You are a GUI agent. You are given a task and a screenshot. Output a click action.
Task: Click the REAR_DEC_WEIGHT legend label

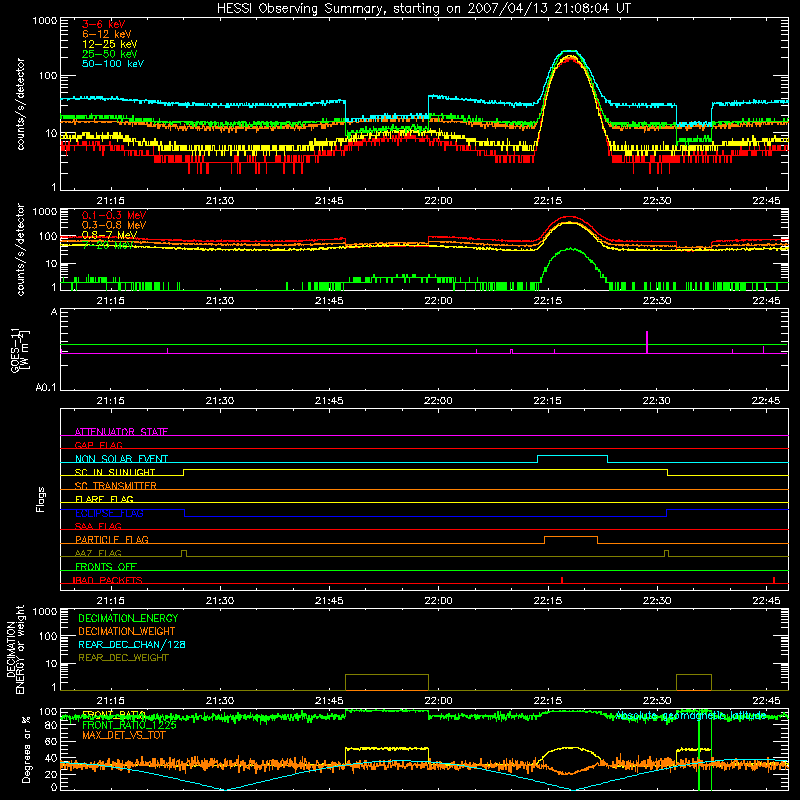click(123, 658)
